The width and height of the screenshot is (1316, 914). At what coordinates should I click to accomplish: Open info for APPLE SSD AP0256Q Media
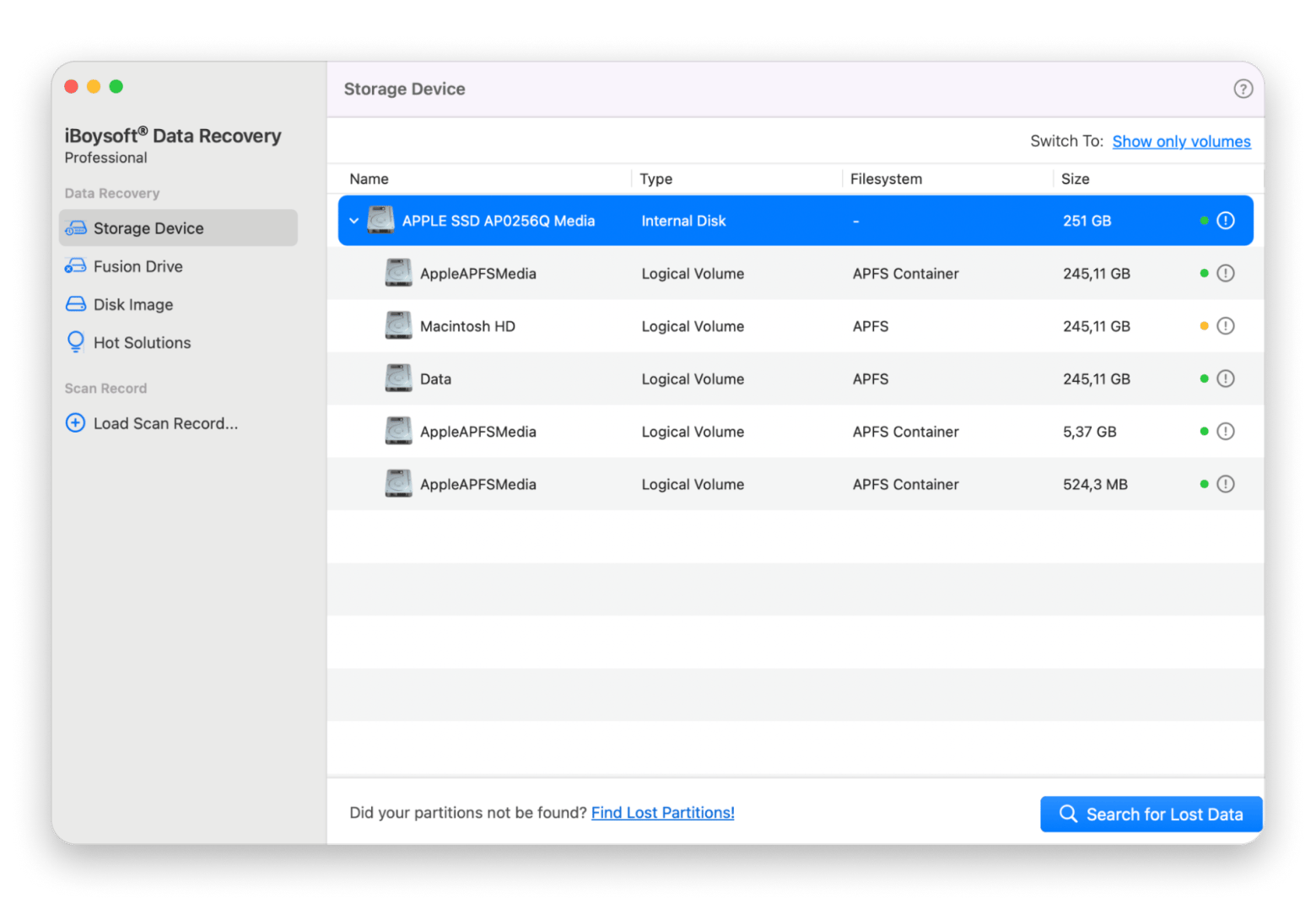(x=1226, y=221)
